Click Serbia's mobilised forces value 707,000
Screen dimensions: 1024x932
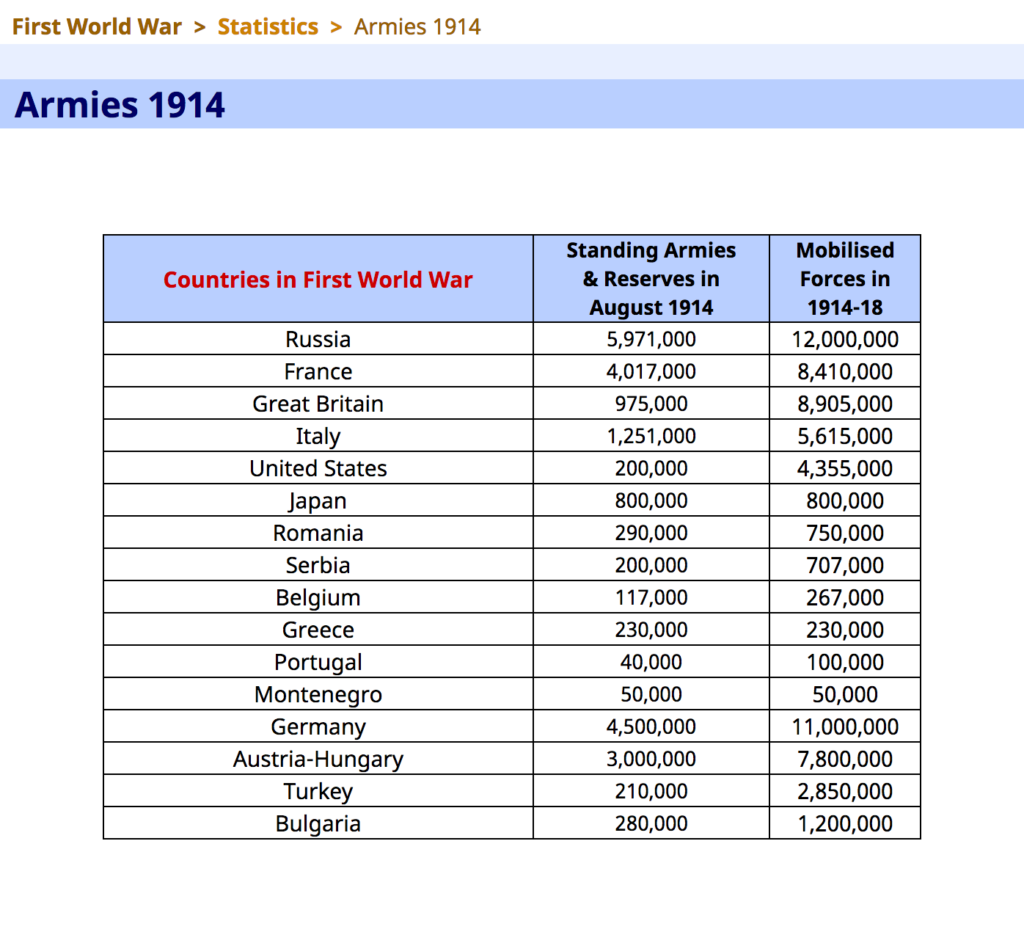click(x=845, y=565)
